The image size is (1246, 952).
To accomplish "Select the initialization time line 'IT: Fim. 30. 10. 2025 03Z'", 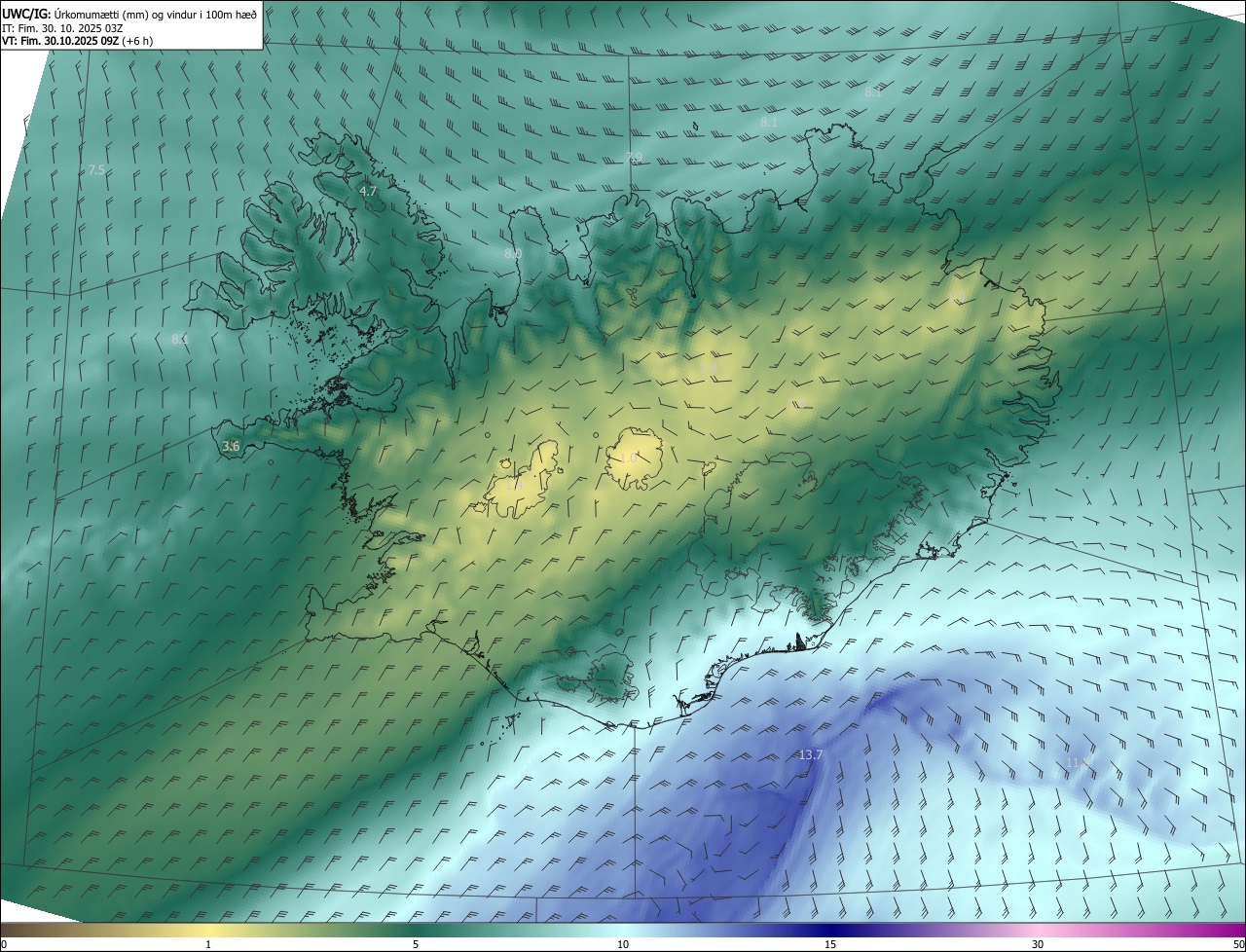I will pyautogui.click(x=62, y=27).
